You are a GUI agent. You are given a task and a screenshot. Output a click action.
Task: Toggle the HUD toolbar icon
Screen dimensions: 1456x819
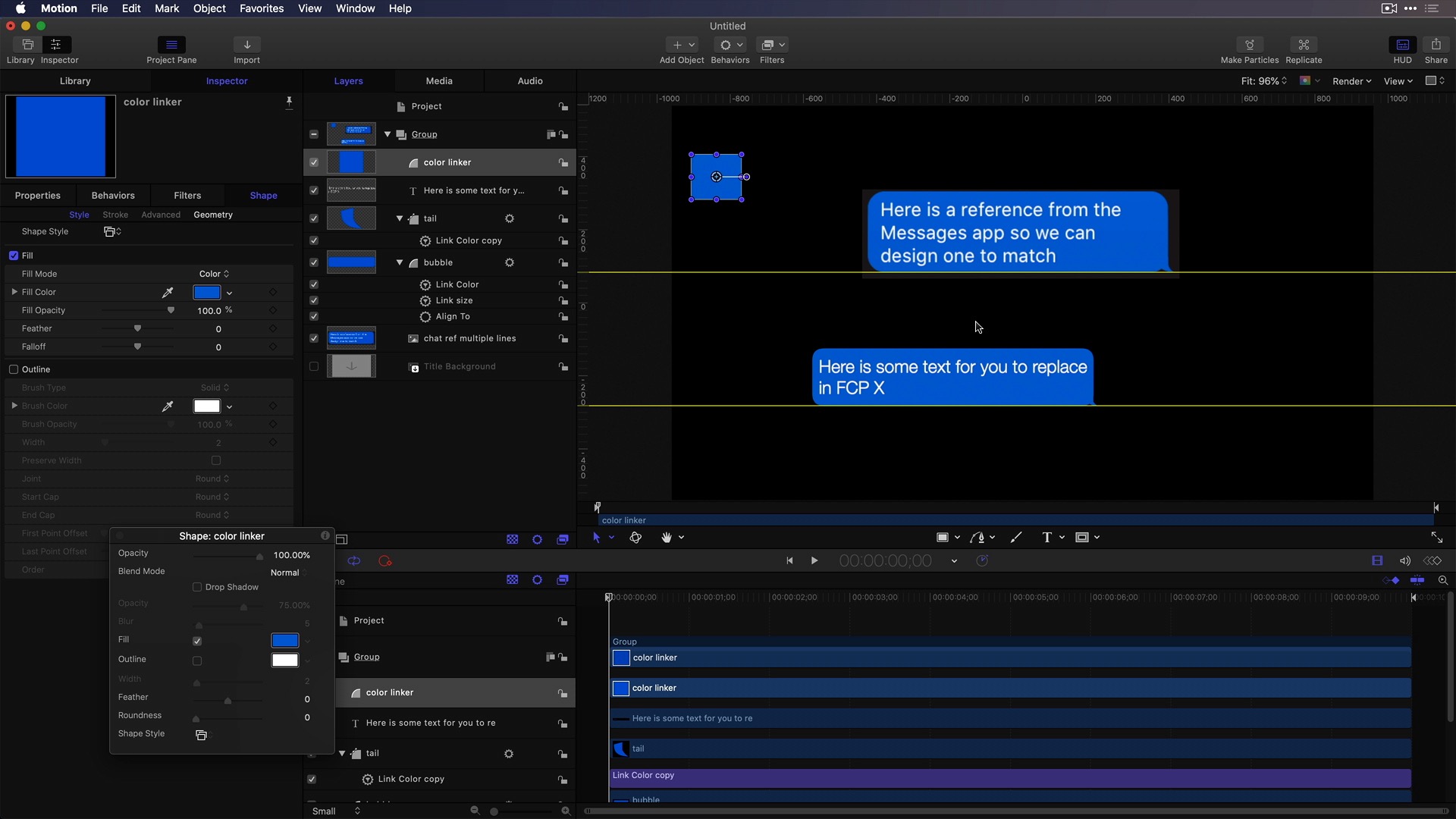coord(1402,45)
